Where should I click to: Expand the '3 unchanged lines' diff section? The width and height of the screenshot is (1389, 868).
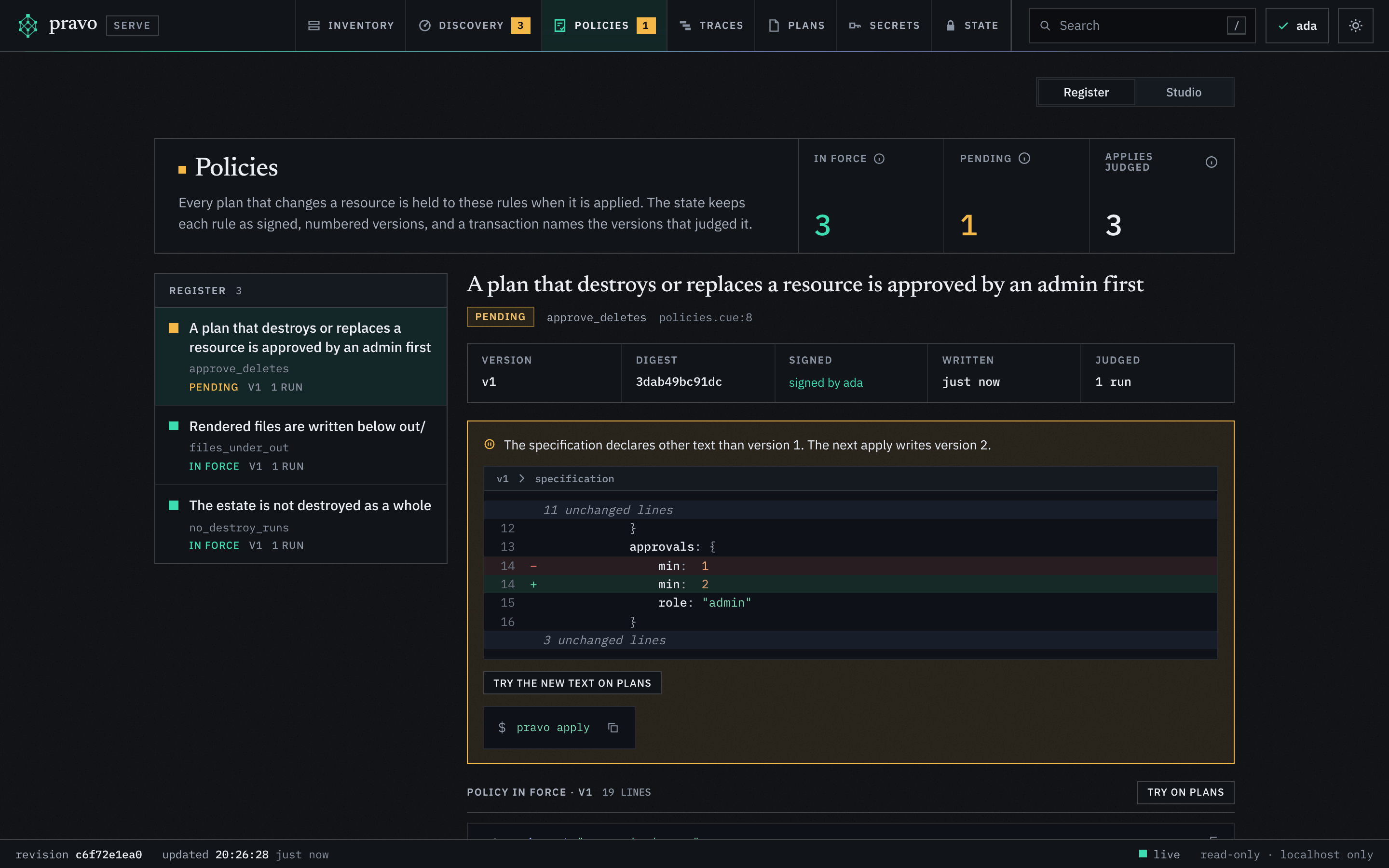850,640
